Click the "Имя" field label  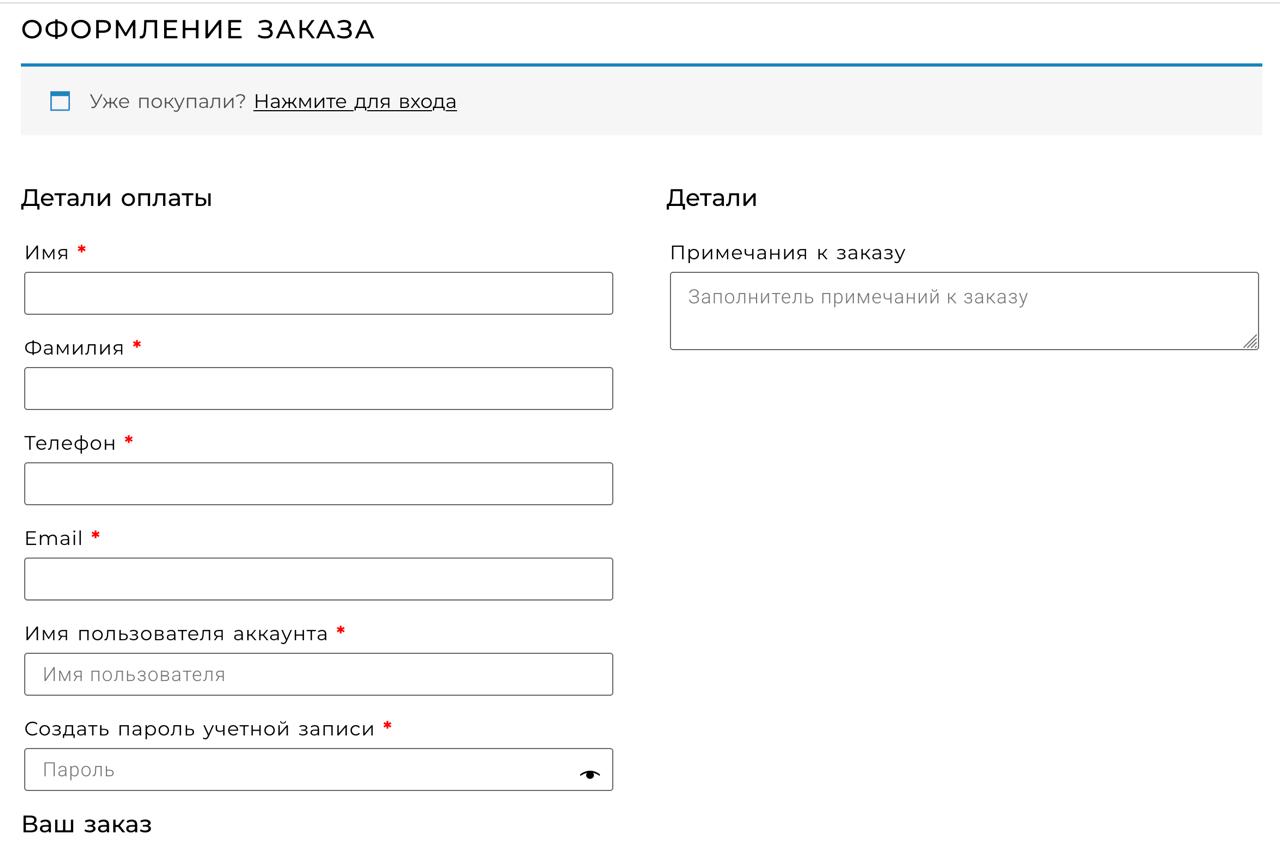(x=47, y=253)
